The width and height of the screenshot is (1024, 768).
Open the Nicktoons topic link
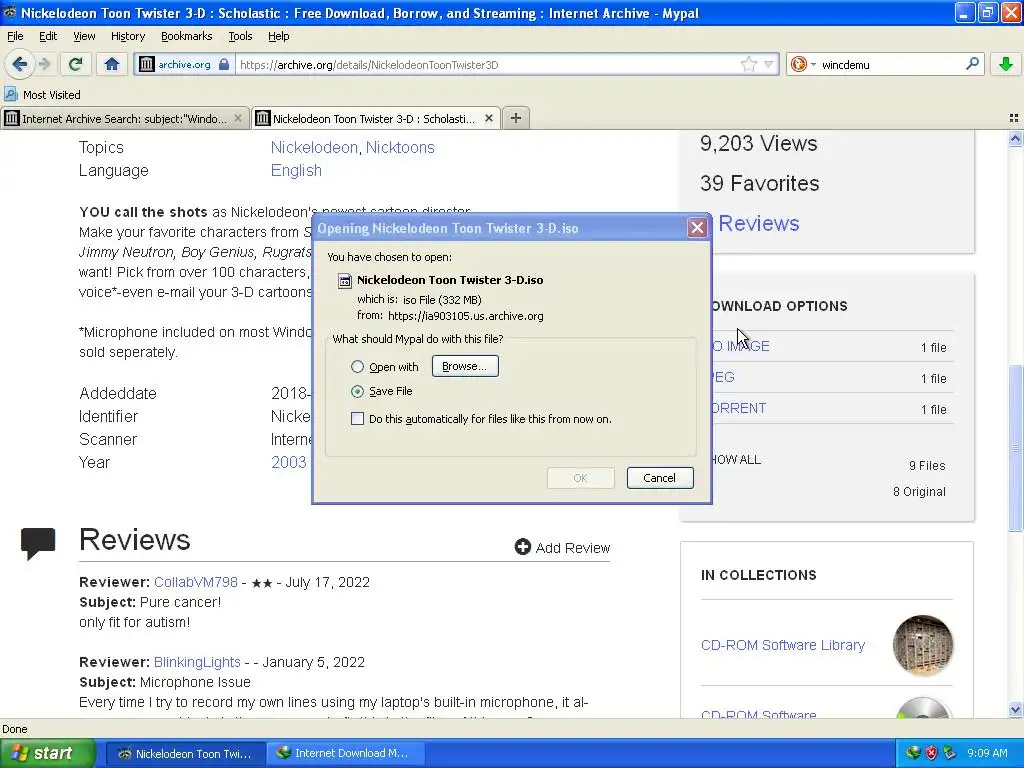click(400, 148)
